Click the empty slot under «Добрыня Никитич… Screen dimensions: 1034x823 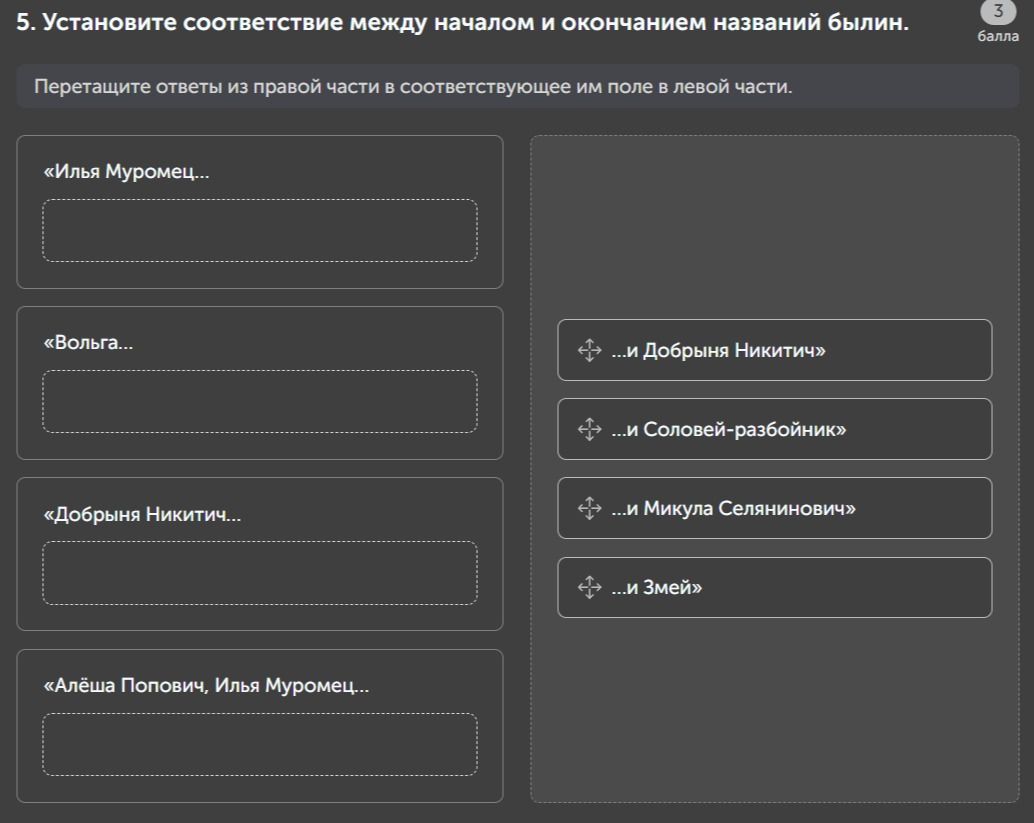(260, 573)
